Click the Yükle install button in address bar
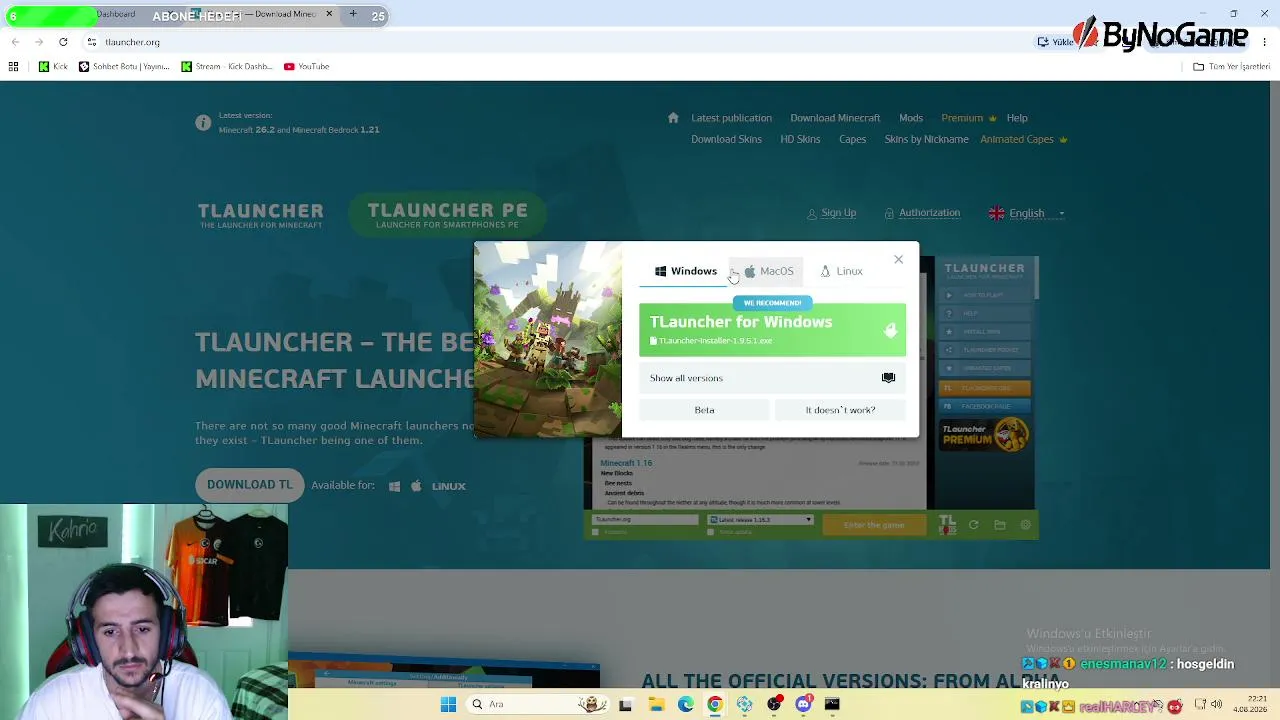 1054,42
